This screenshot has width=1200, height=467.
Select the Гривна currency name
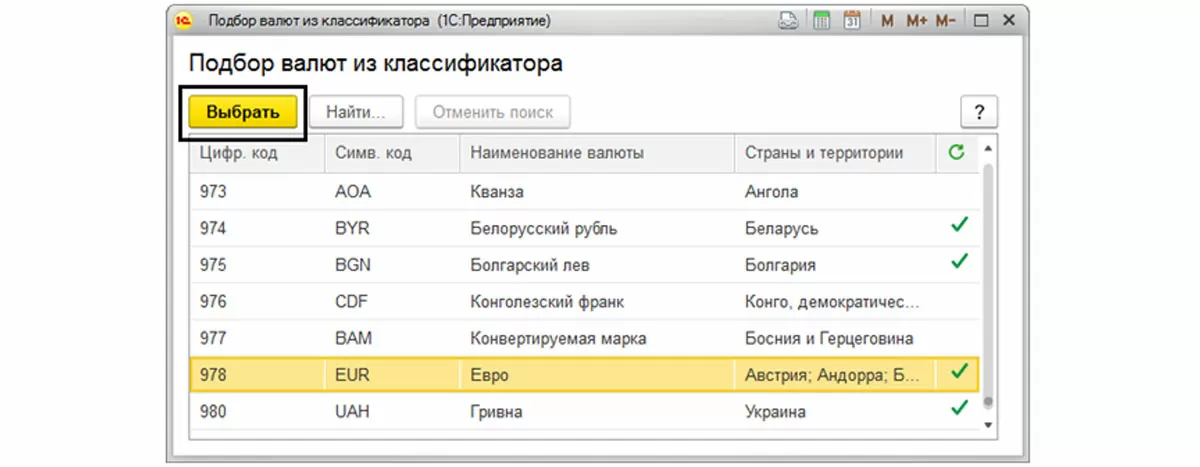pyautogui.click(x=496, y=411)
